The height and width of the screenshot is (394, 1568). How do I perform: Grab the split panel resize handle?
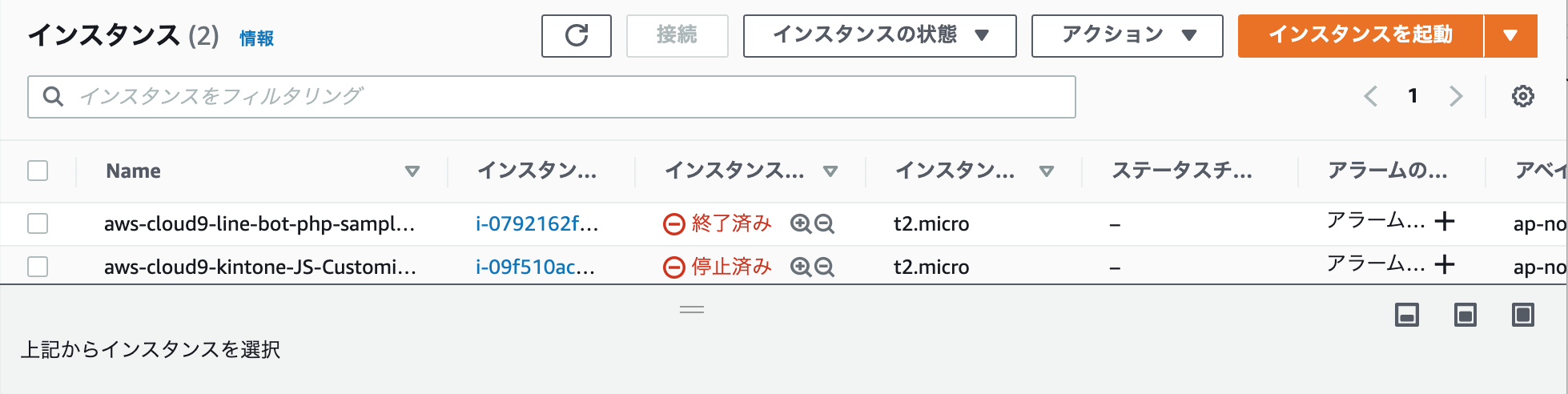(x=692, y=310)
